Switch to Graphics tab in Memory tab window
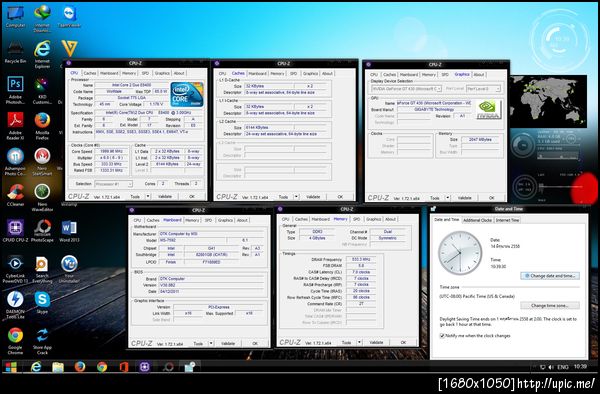This screenshot has height=394, width=600. 373,219
